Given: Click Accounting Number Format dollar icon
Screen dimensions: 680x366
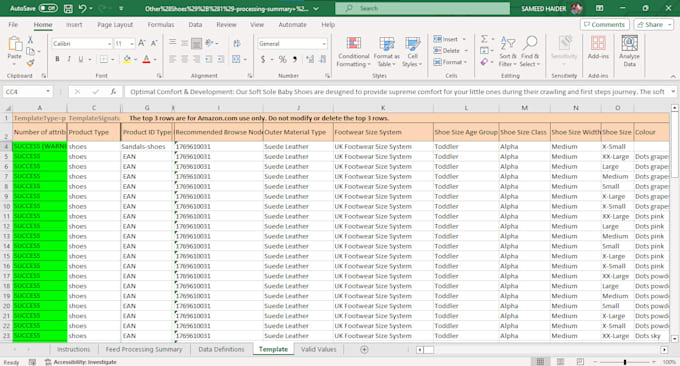Looking at the screenshot, I should 263,59.
